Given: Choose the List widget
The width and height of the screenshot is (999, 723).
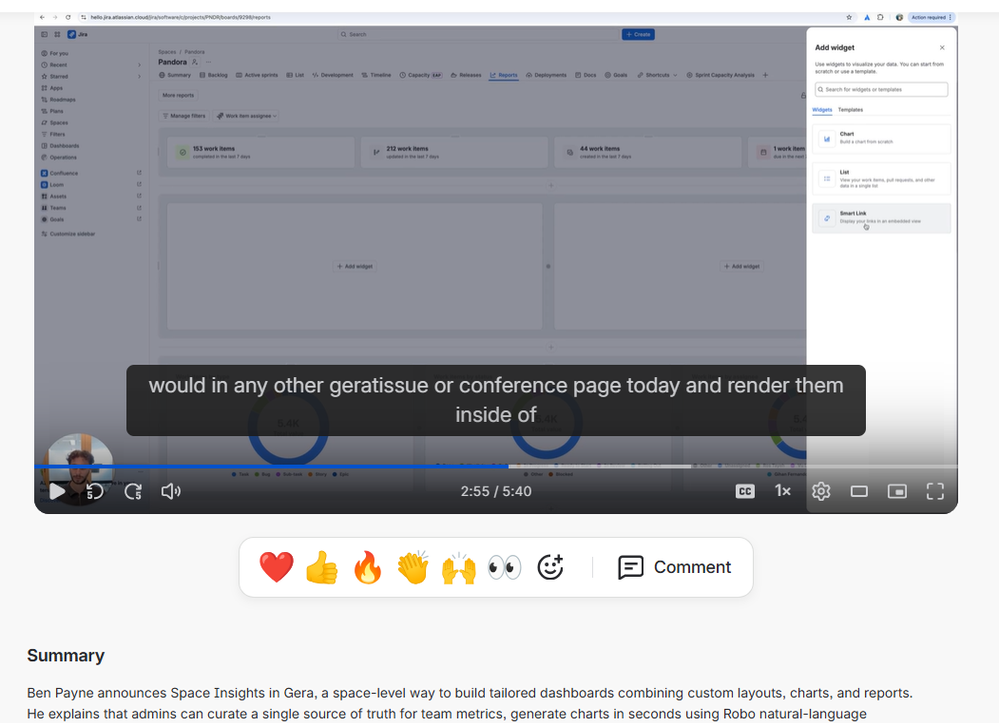Looking at the screenshot, I should click(881, 179).
